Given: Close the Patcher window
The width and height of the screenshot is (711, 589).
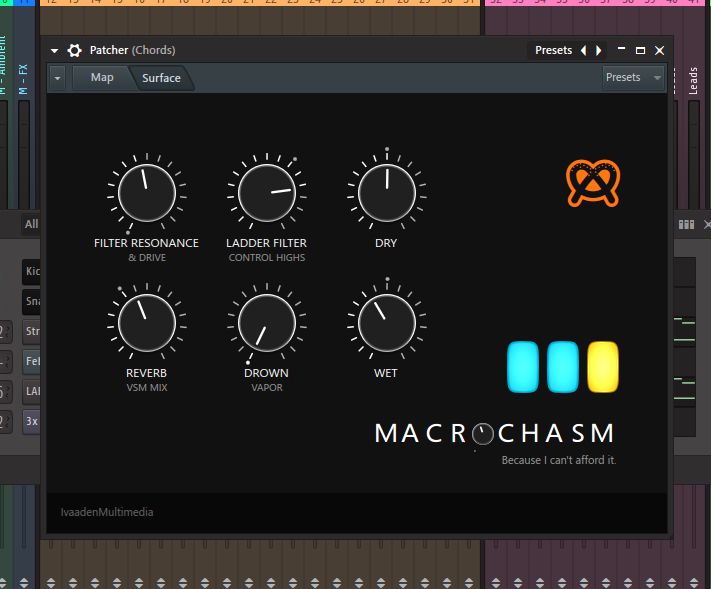Looking at the screenshot, I should [x=659, y=50].
